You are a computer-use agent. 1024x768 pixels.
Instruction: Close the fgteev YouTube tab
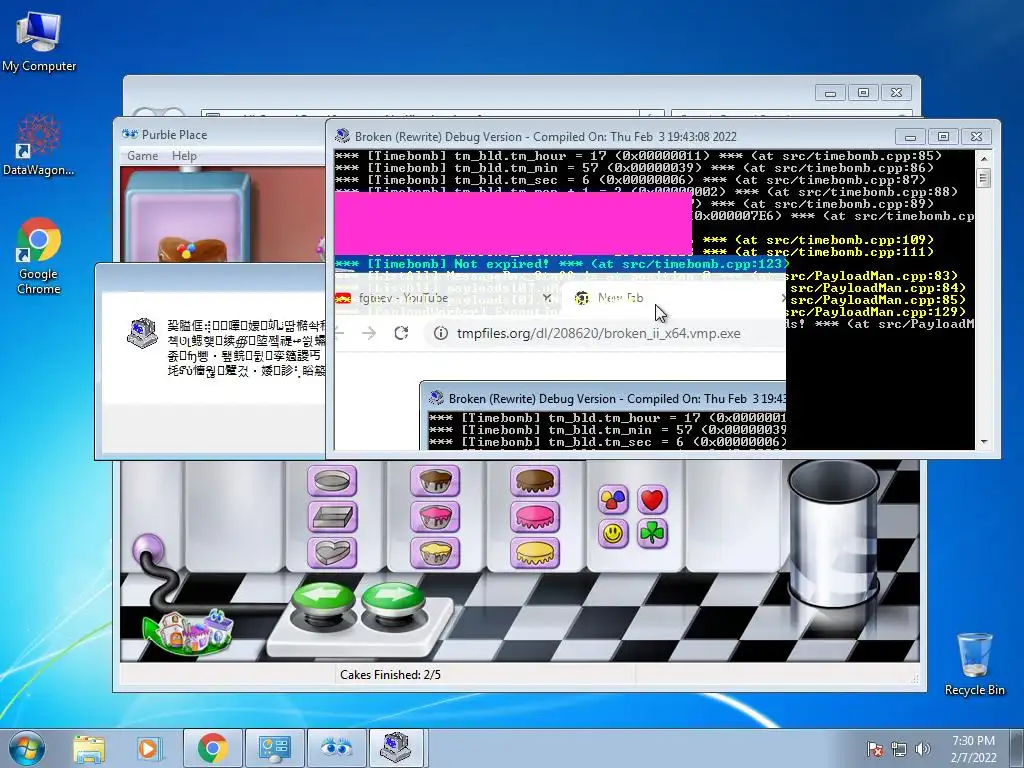pyautogui.click(x=547, y=298)
